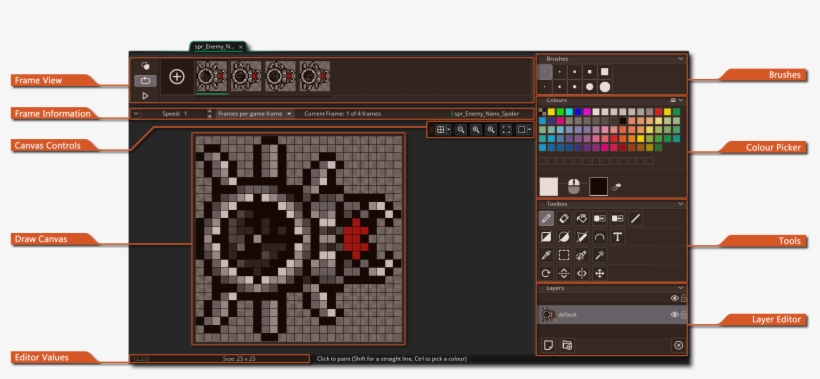Hide the default layer with its eye
Viewport: 820px width, 379px height.
point(674,315)
